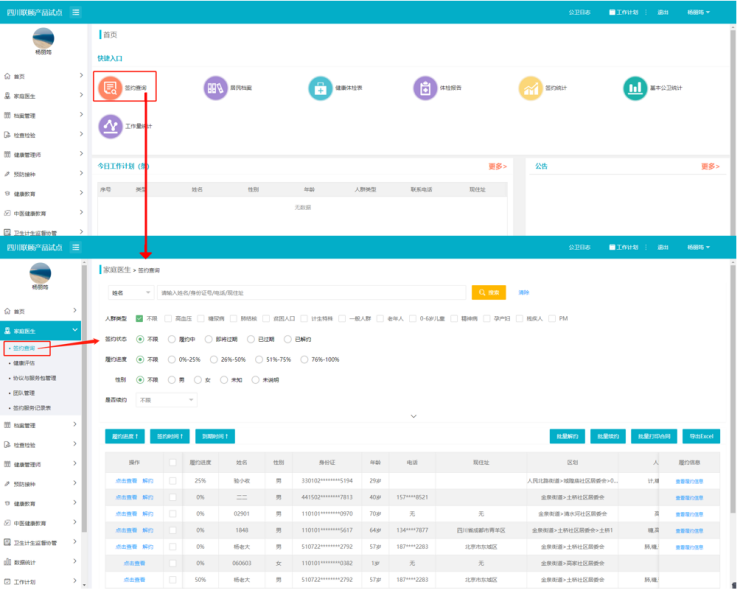Choose the 51%-75% progress radio button
Viewport: 740px width, 594px height.
tap(260, 359)
